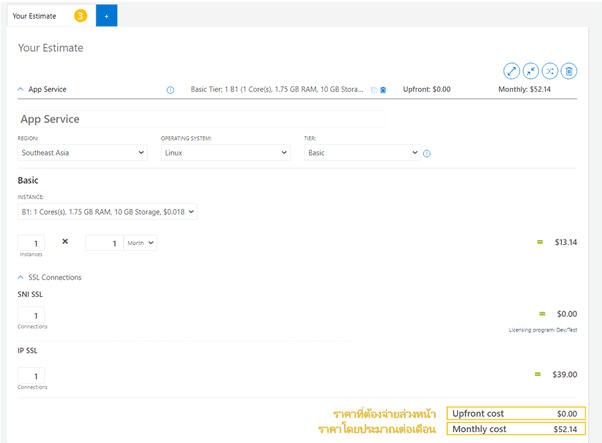This screenshot has width=602, height=443.
Task: Open the Month unit dropdown
Action: [141, 243]
